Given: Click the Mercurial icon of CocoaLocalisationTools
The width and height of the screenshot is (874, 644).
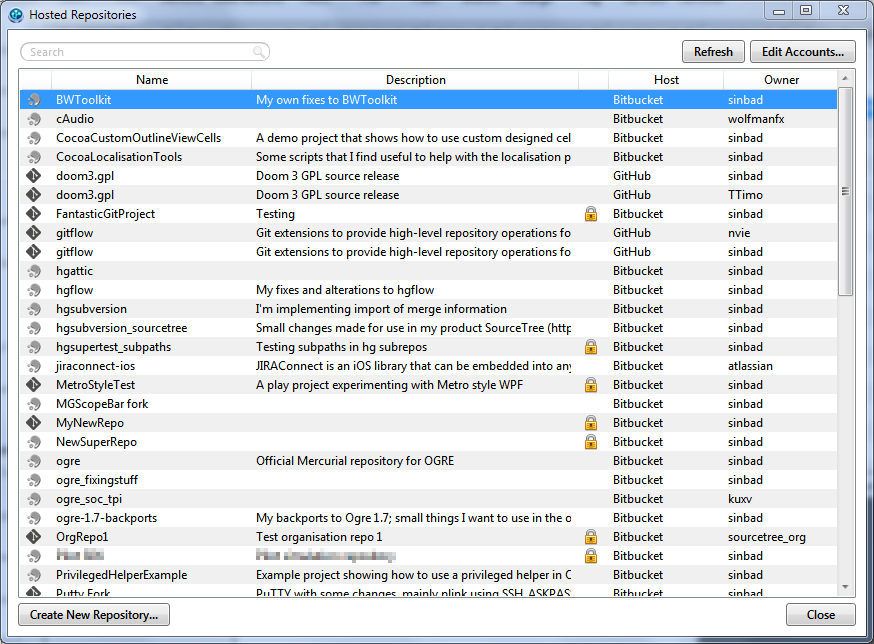Looking at the screenshot, I should pos(34,157).
